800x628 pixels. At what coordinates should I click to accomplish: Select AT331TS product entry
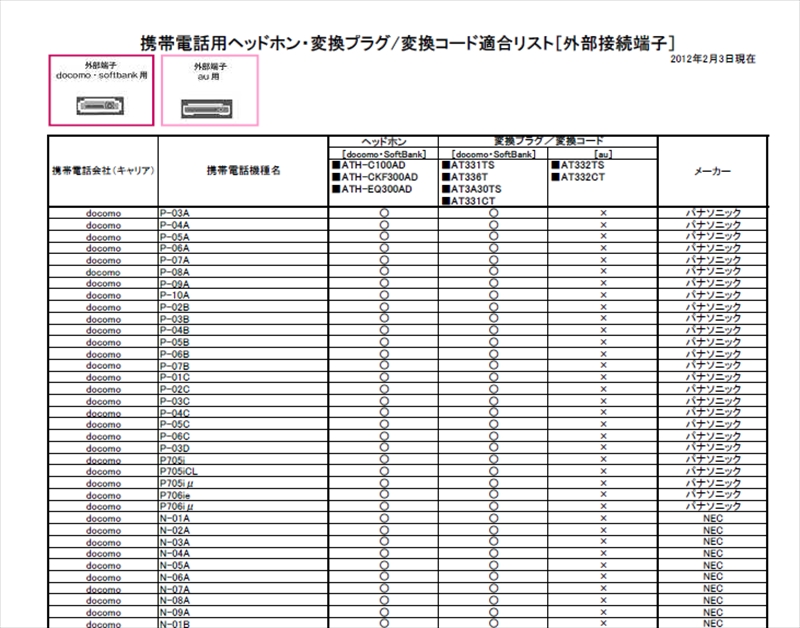(x=468, y=165)
